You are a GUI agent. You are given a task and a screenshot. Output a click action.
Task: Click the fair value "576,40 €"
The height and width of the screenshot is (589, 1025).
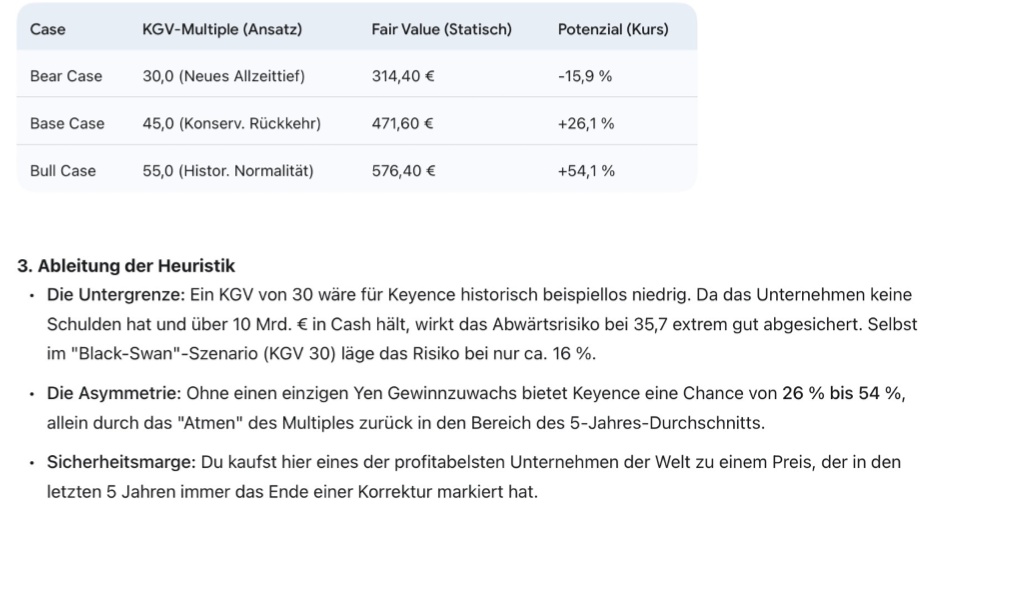point(403,170)
